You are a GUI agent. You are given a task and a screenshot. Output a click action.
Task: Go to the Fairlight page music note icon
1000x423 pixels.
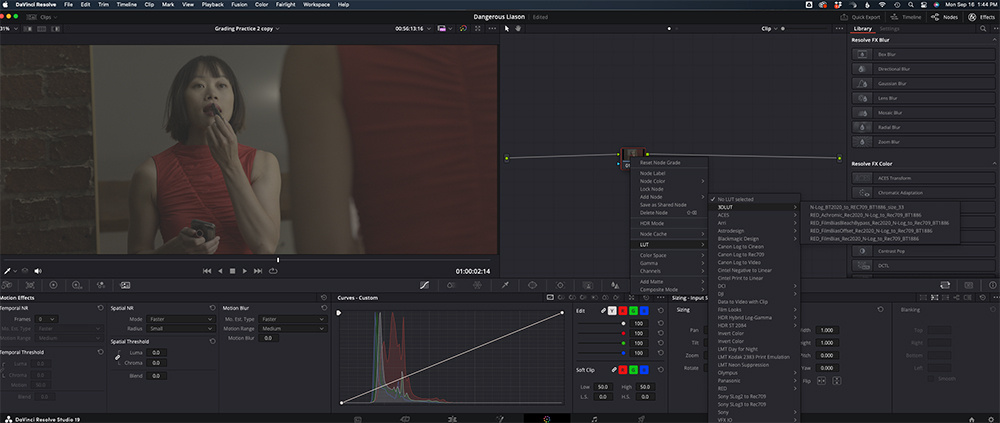(x=594, y=419)
